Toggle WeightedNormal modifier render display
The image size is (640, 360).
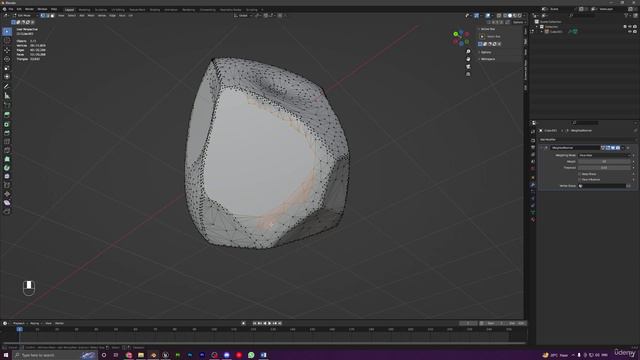pos(618,148)
